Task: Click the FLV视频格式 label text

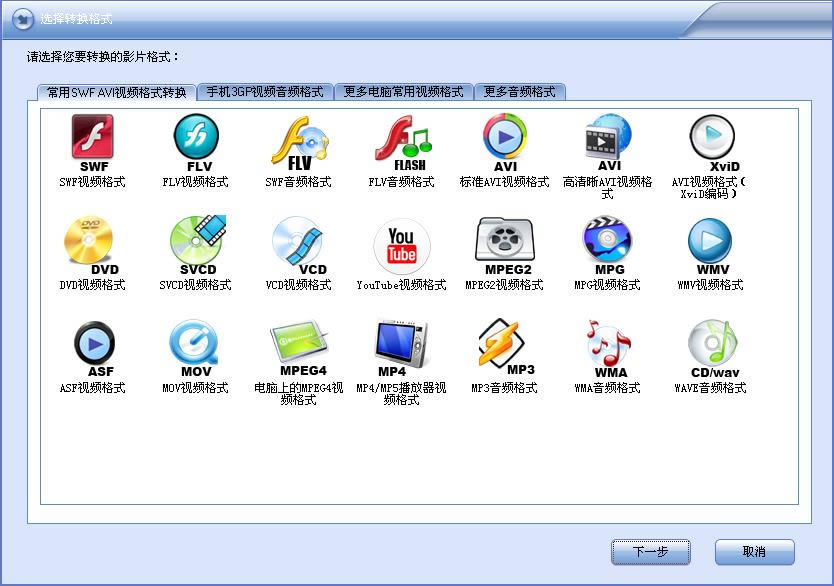Action: pyautogui.click(x=195, y=182)
